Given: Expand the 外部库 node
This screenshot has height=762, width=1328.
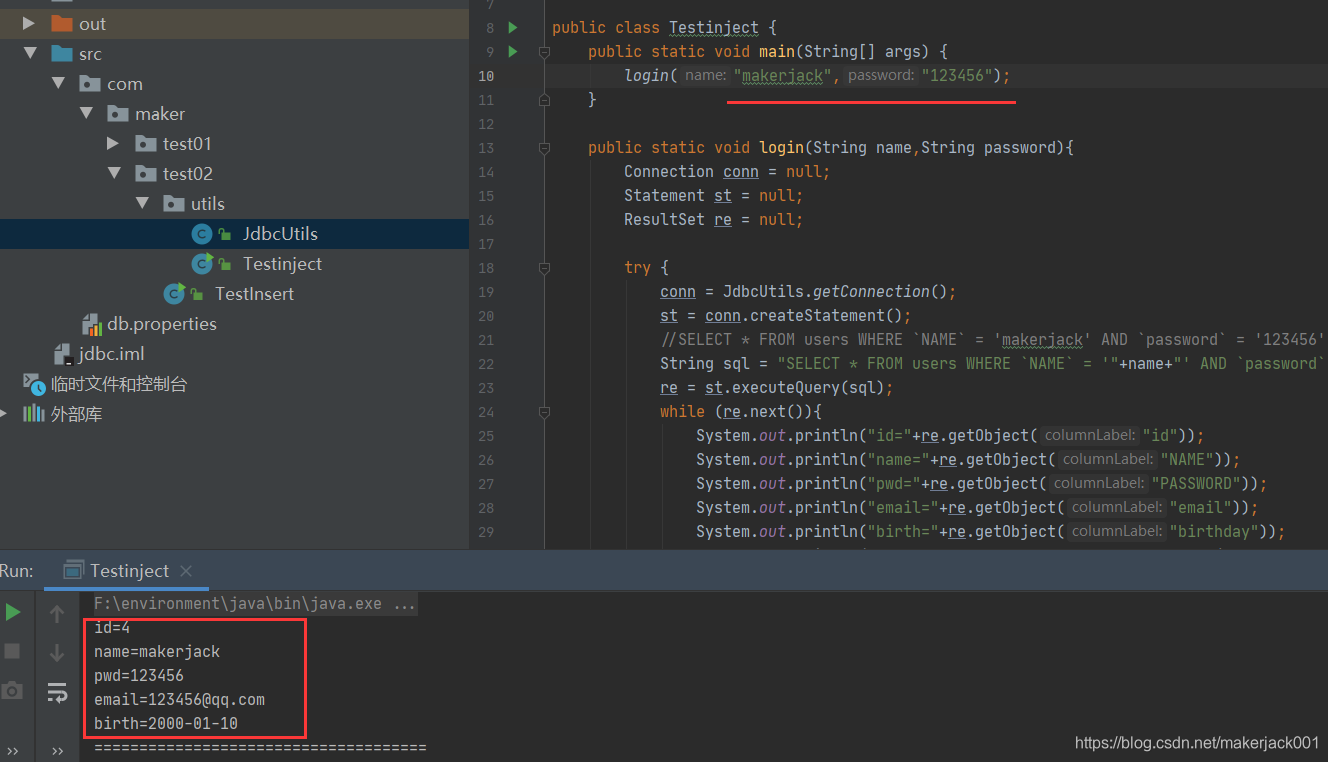Looking at the screenshot, I should [5, 413].
